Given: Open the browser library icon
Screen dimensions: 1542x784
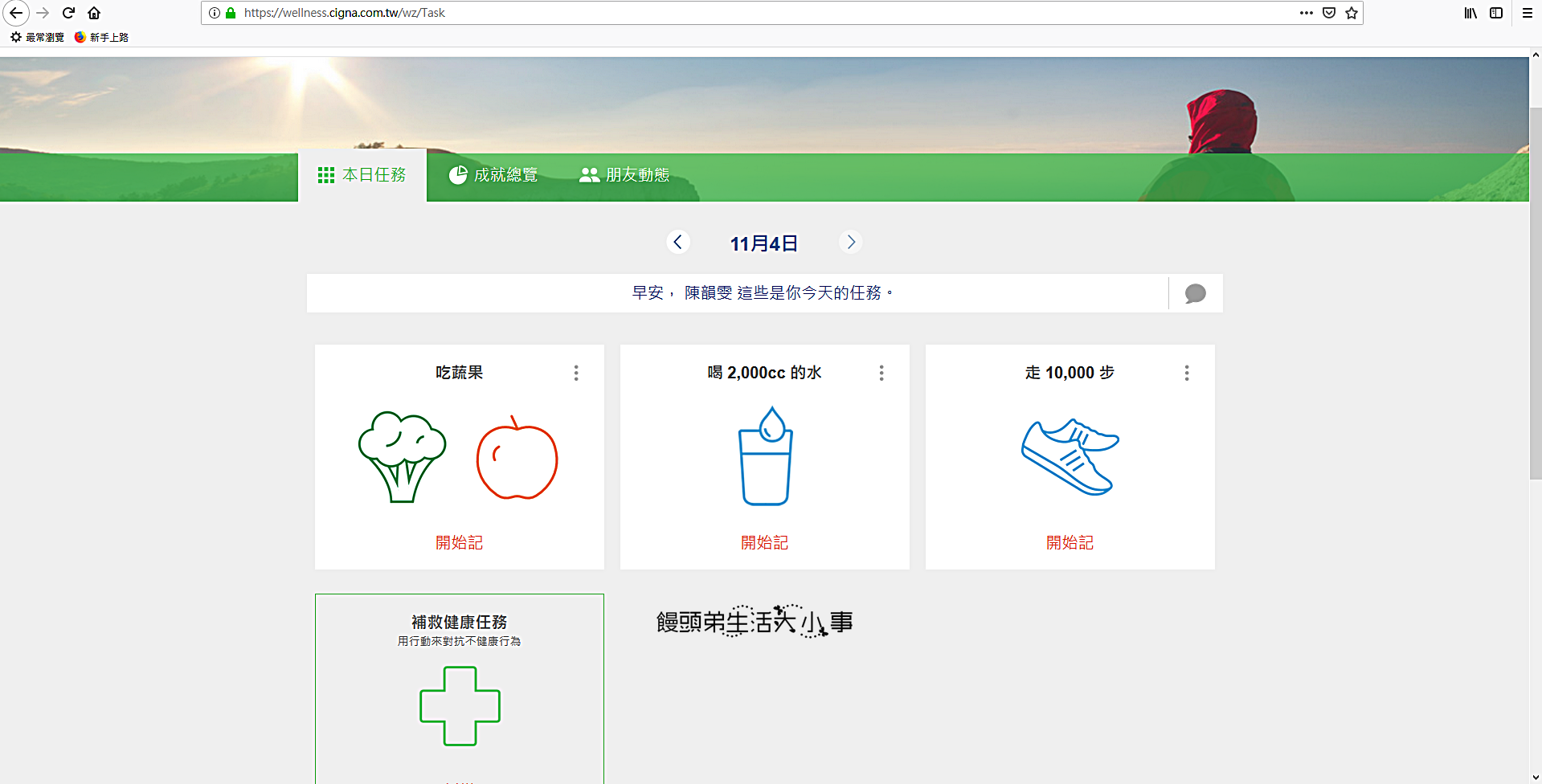Looking at the screenshot, I should (x=1470, y=13).
